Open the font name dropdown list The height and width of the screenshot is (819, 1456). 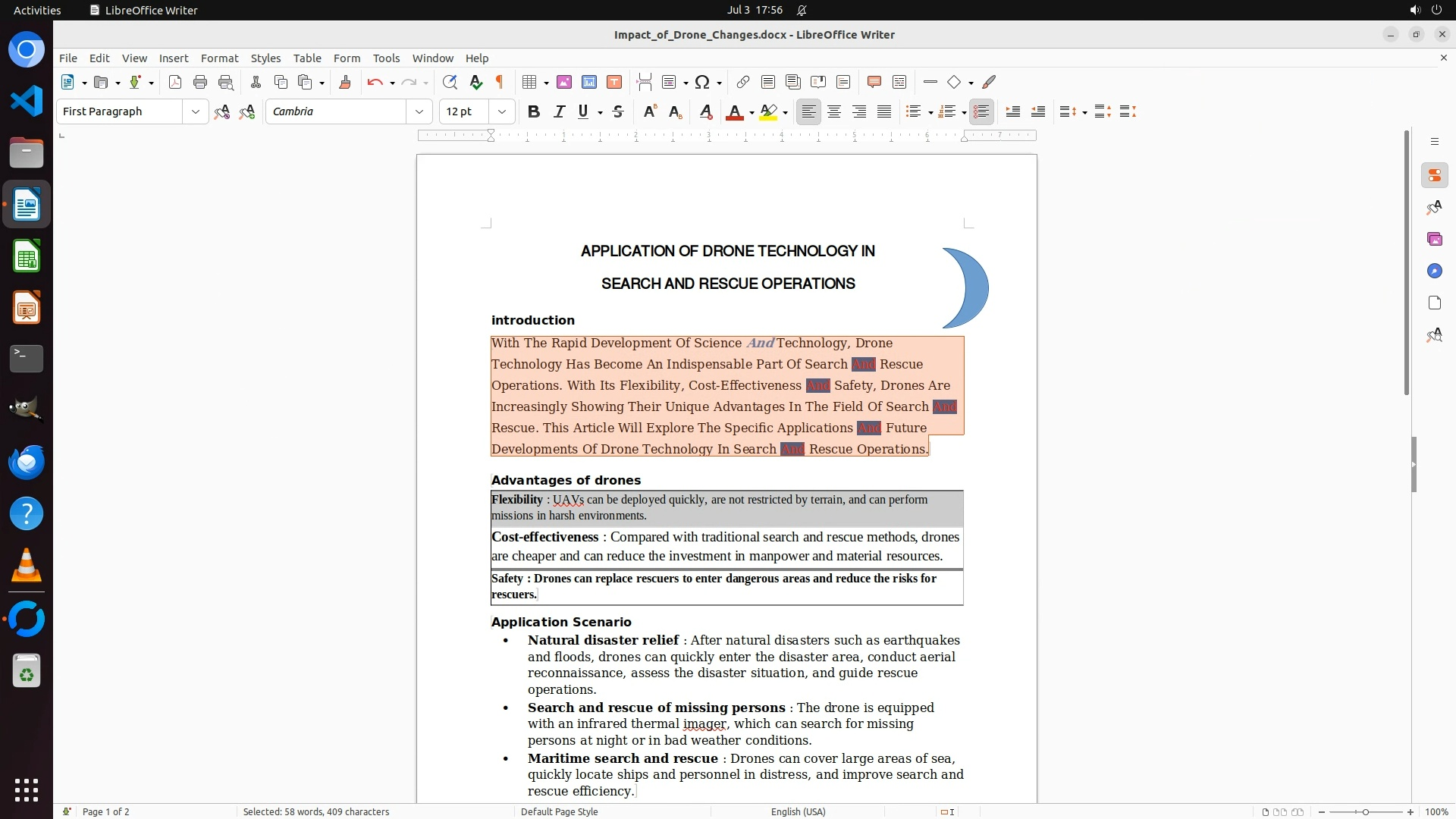pos(419,111)
